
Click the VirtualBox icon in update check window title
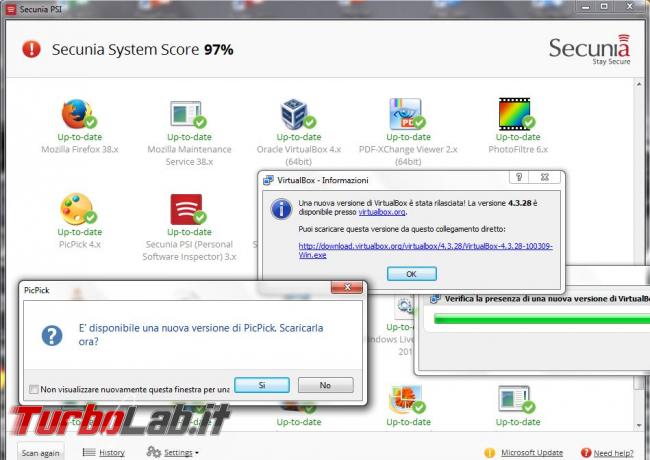pos(435,299)
